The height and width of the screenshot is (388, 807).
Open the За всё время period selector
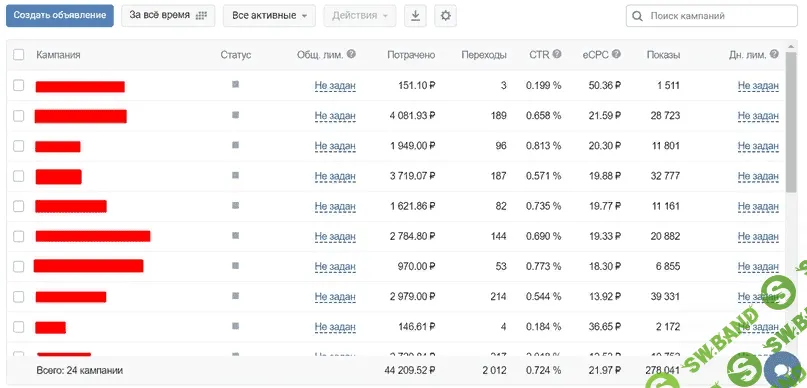[x=168, y=16]
